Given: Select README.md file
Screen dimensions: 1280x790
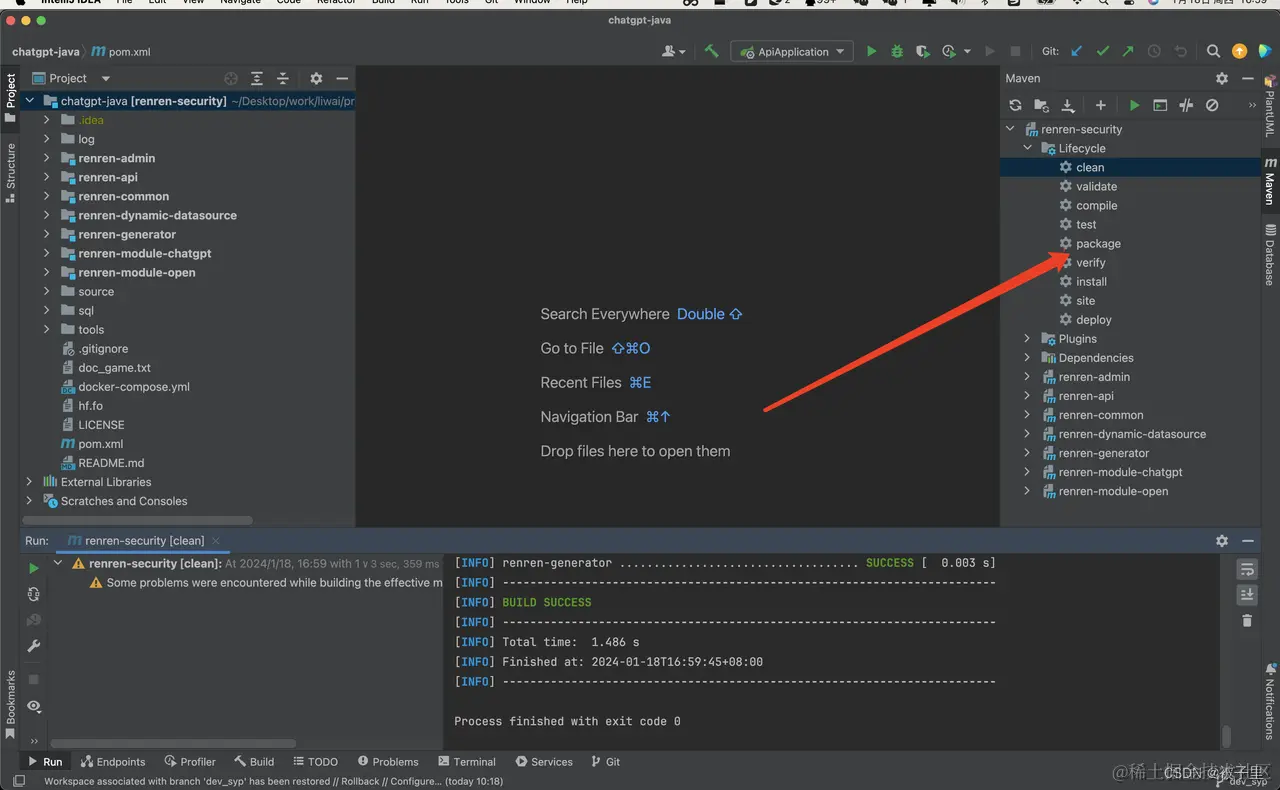Looking at the screenshot, I should [x=111, y=463].
